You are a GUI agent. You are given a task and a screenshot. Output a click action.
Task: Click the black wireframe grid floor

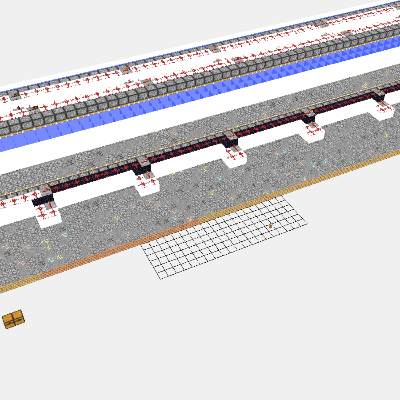[224, 237]
